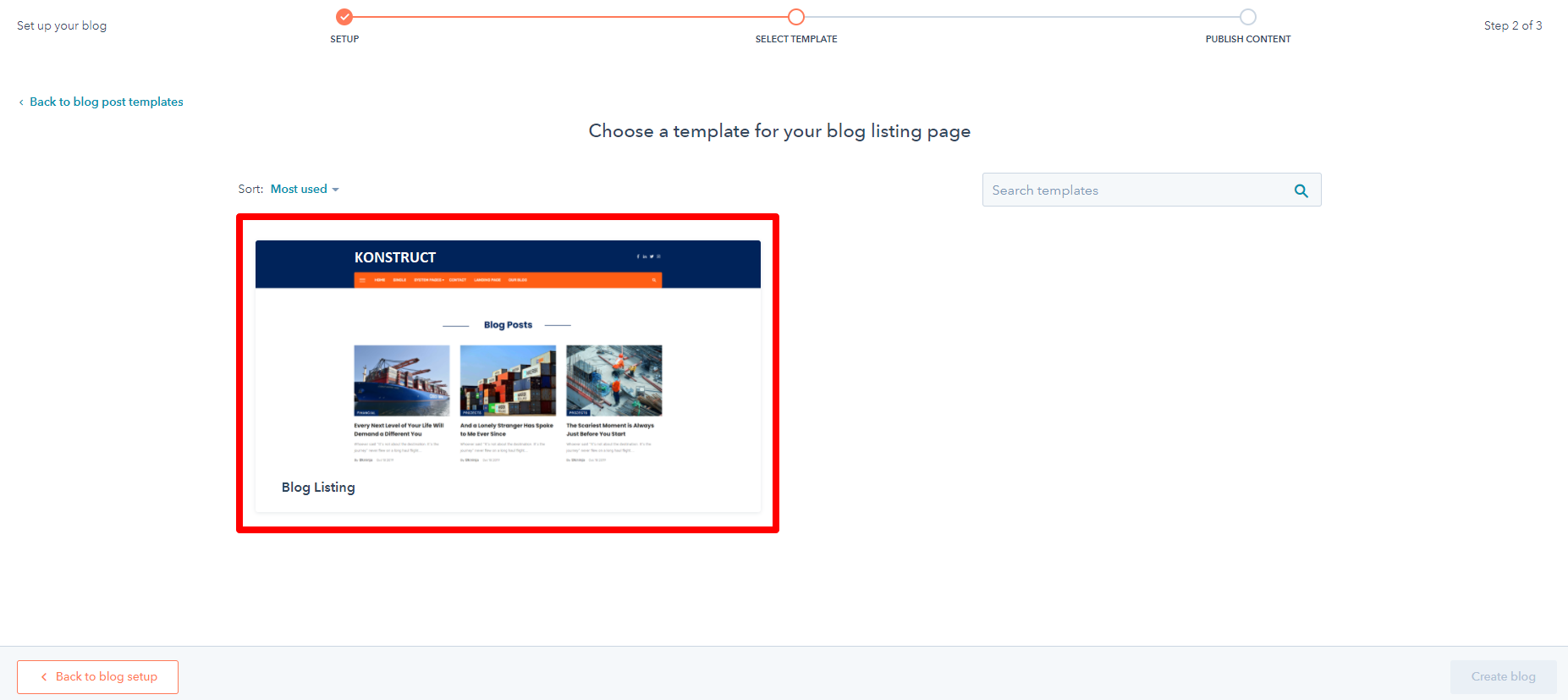Go back to blog post templates
Viewport: 1568px width, 700px height.
coord(106,102)
